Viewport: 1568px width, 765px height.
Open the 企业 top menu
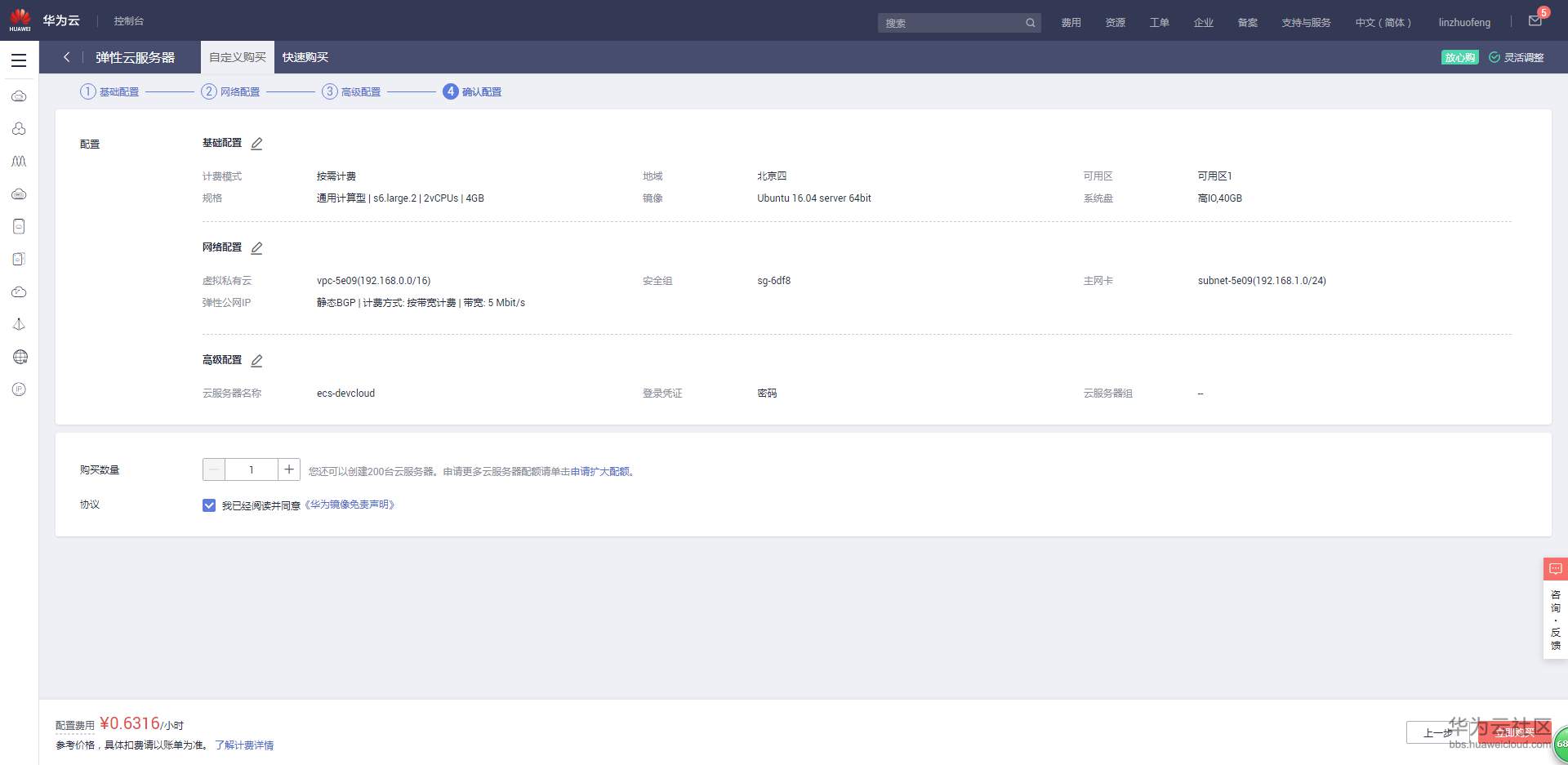[1204, 23]
